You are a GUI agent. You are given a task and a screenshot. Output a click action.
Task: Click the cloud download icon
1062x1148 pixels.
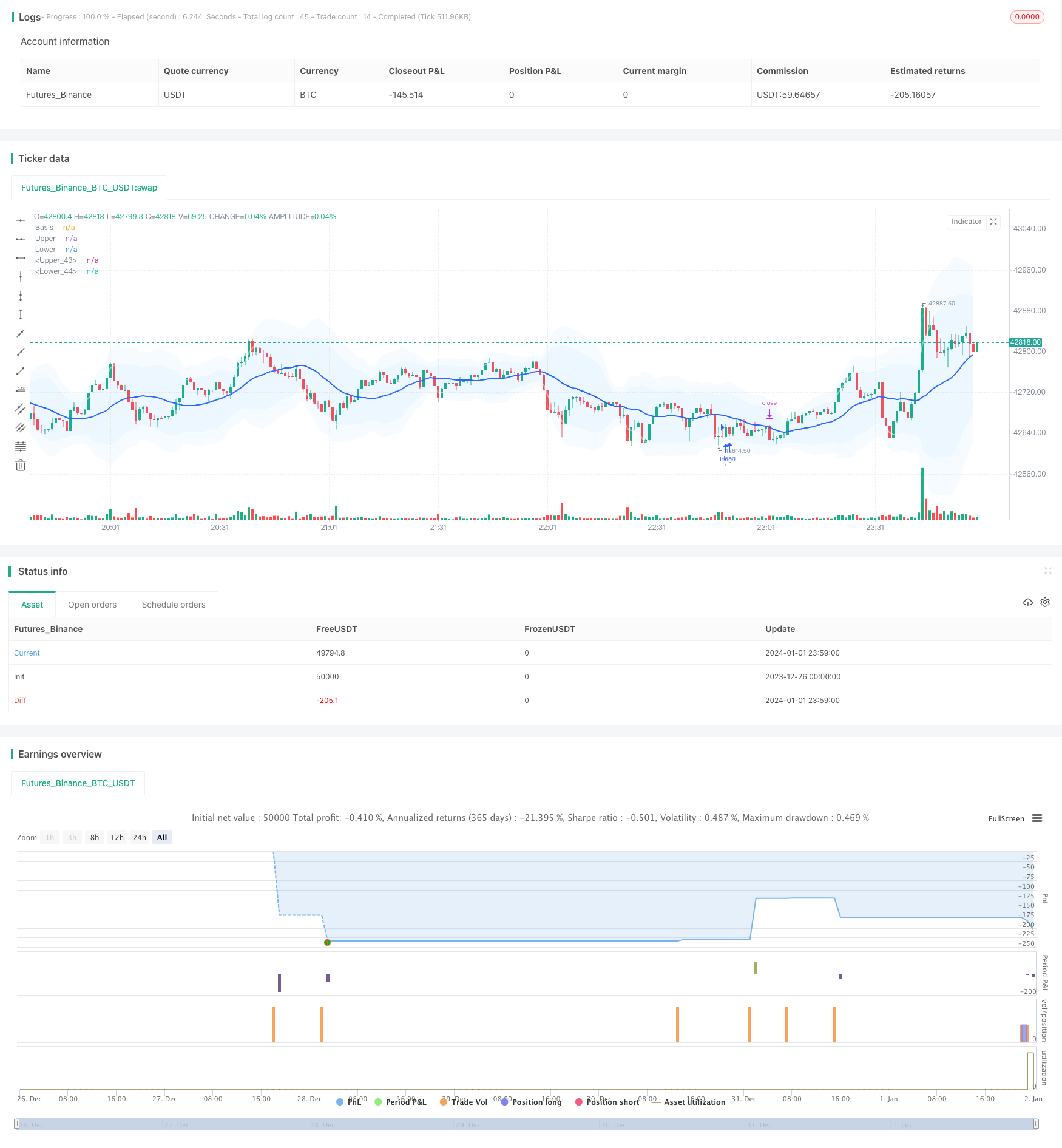pyautogui.click(x=1028, y=602)
